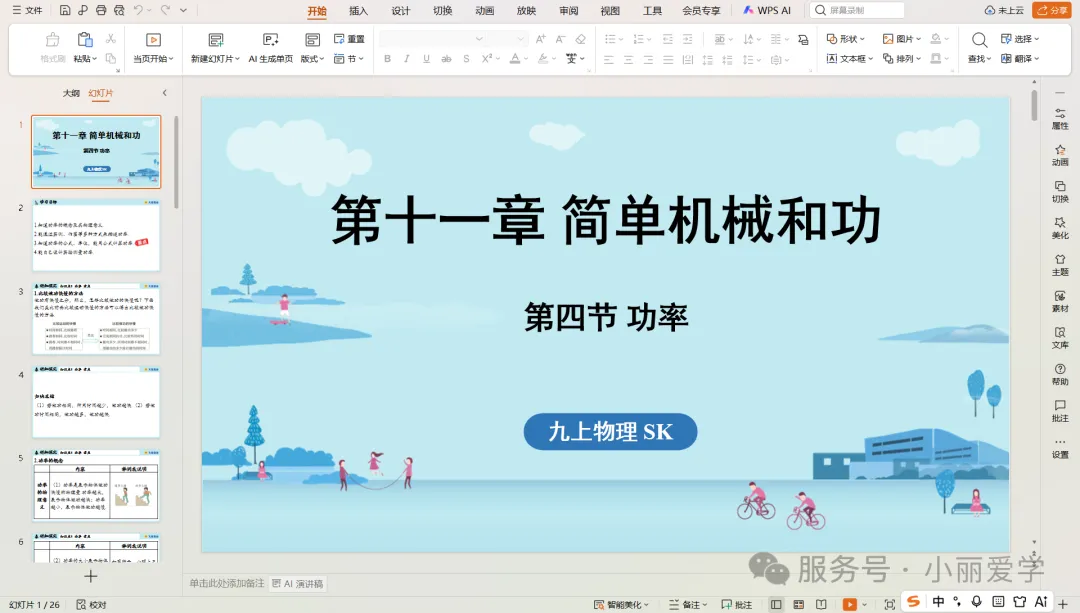Open the 新建幻灯片 new slide dropdown

[x=216, y=59]
